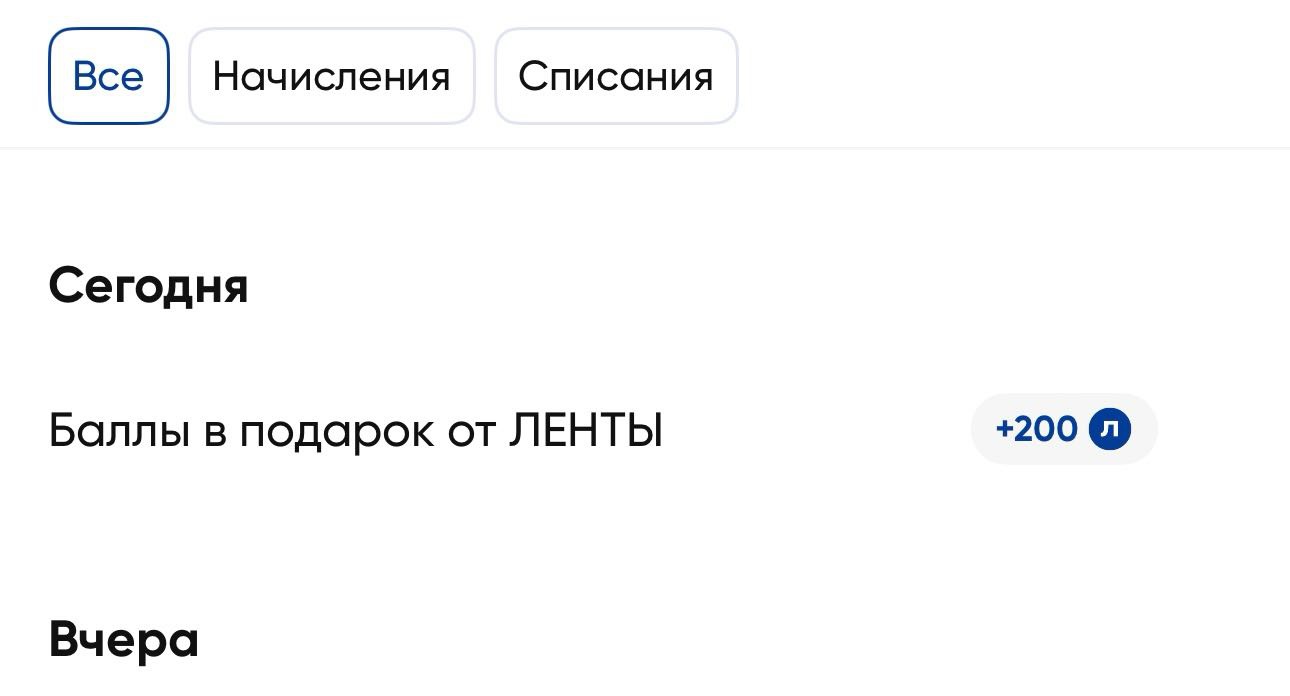The width and height of the screenshot is (1290, 696).
Task: Open the "Баллы в подарок от ЛЕНТЫ" entry
Action: pos(355,431)
